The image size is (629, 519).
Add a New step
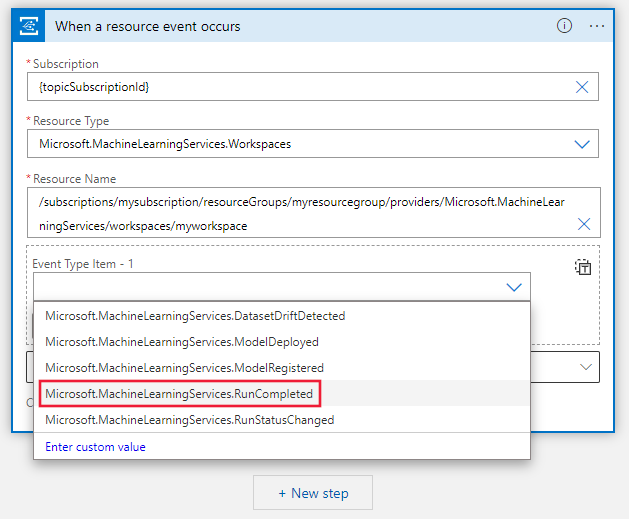[313, 493]
